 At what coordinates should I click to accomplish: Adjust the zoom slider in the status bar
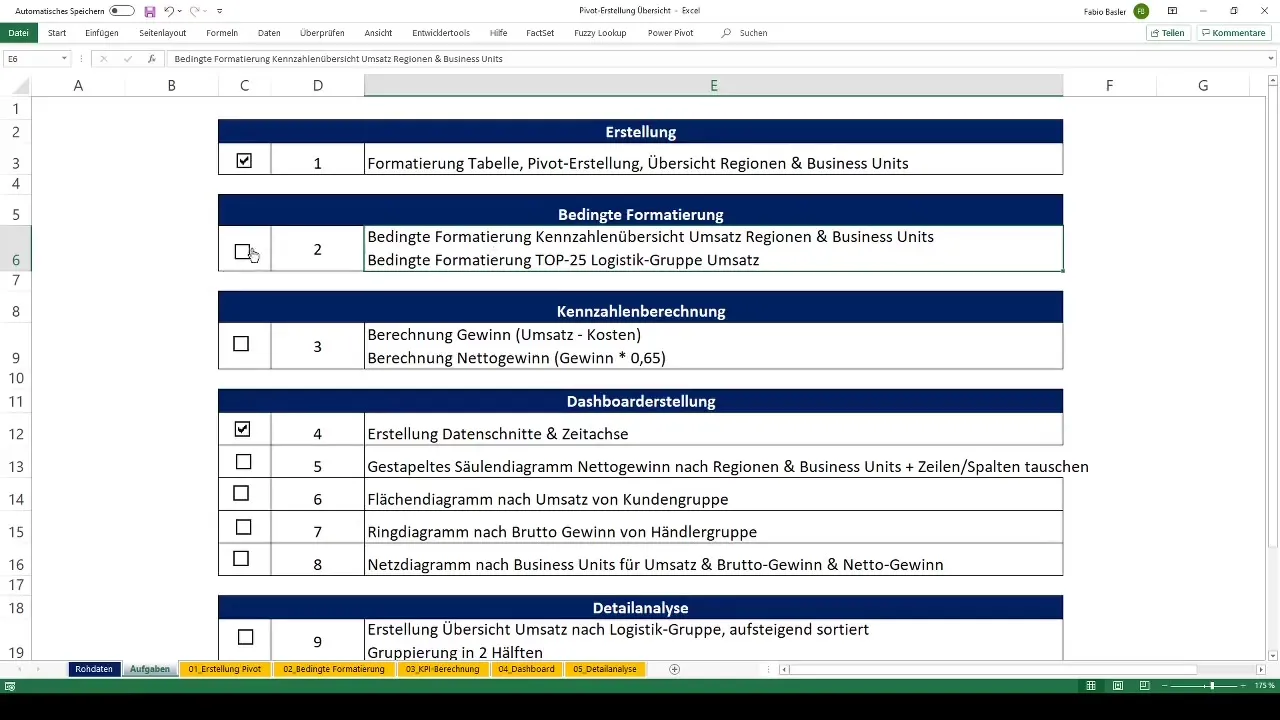[1212, 686]
